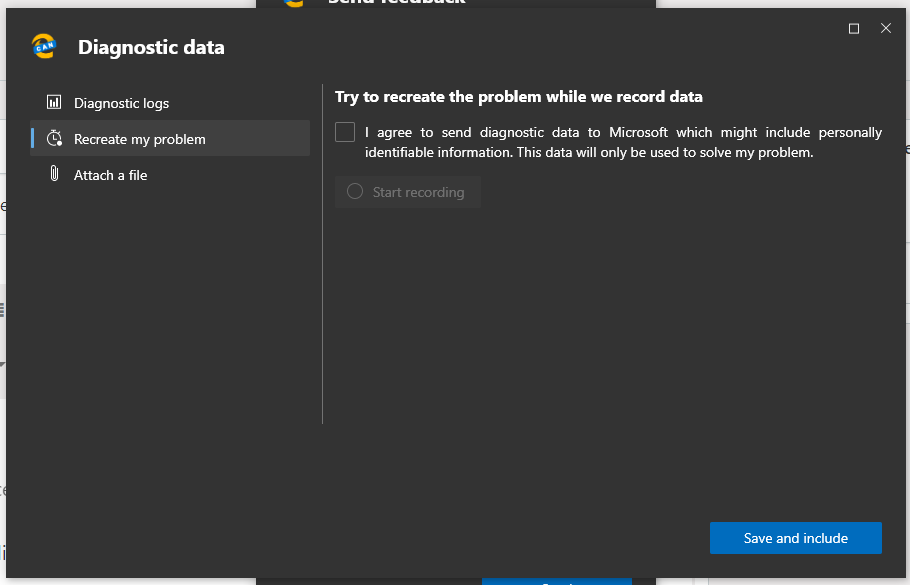Open the Diagnostic logs section
910x585 pixels.
pyautogui.click(x=121, y=103)
